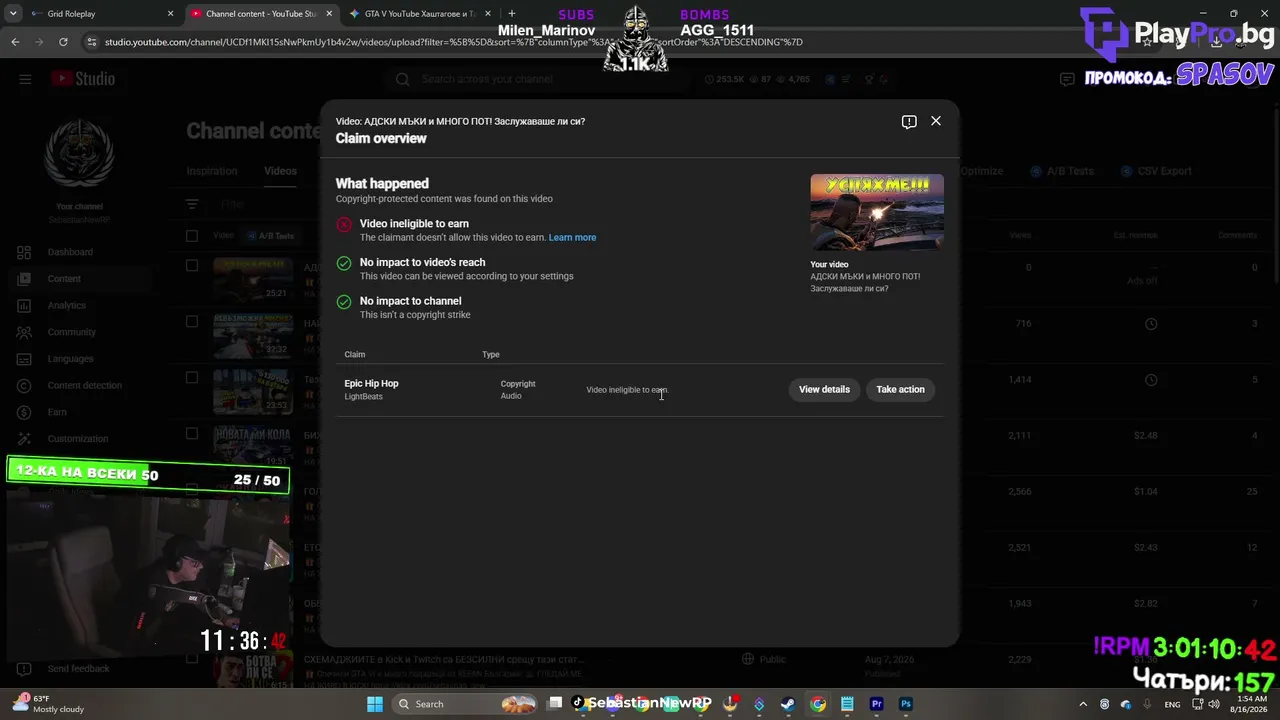
Task: Click the address bar URL
Action: tap(454, 42)
